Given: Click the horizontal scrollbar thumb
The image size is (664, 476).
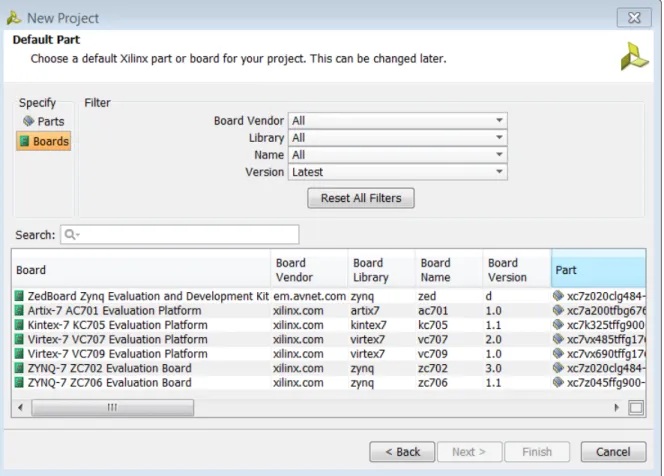Looking at the screenshot, I should click(113, 407).
